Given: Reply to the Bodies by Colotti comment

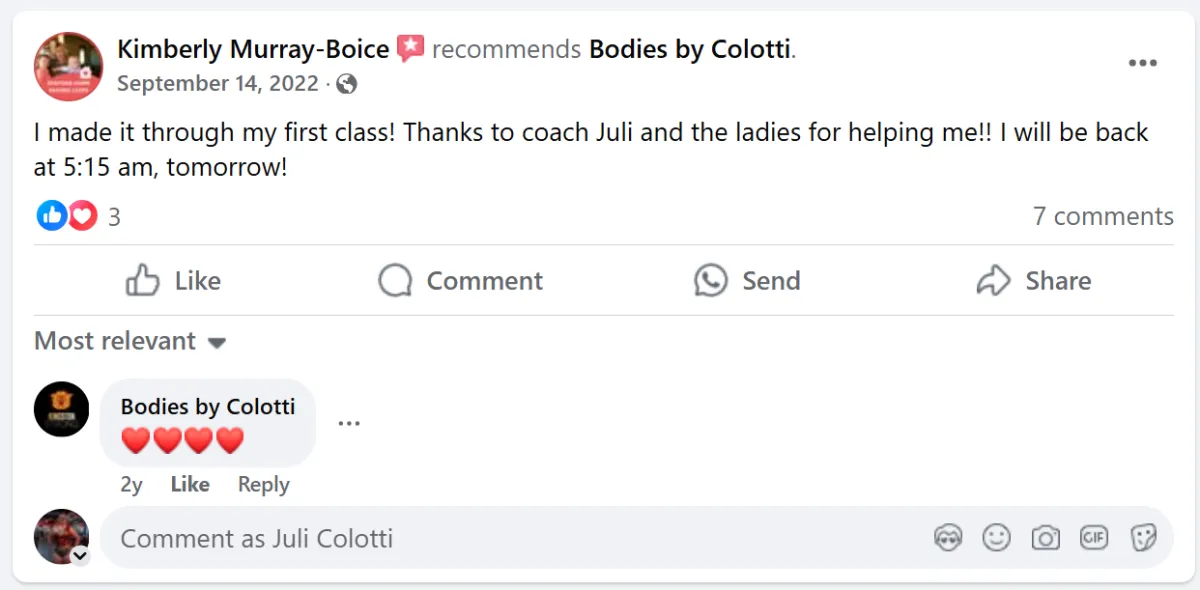Looking at the screenshot, I should [263, 485].
